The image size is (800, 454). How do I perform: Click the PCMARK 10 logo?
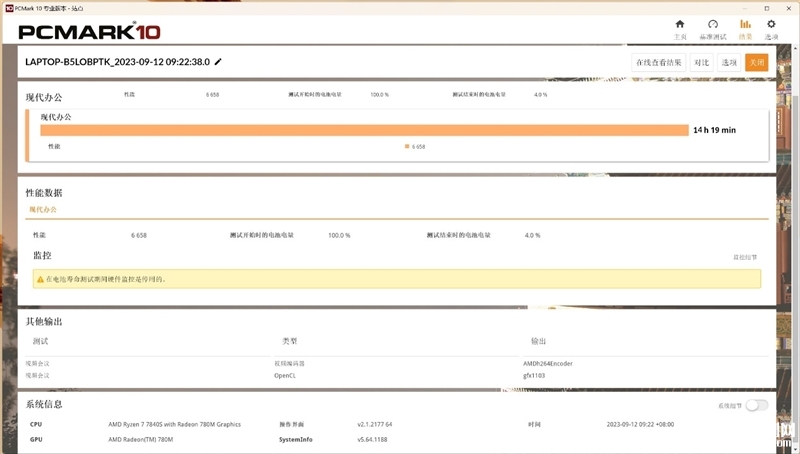[x=89, y=32]
